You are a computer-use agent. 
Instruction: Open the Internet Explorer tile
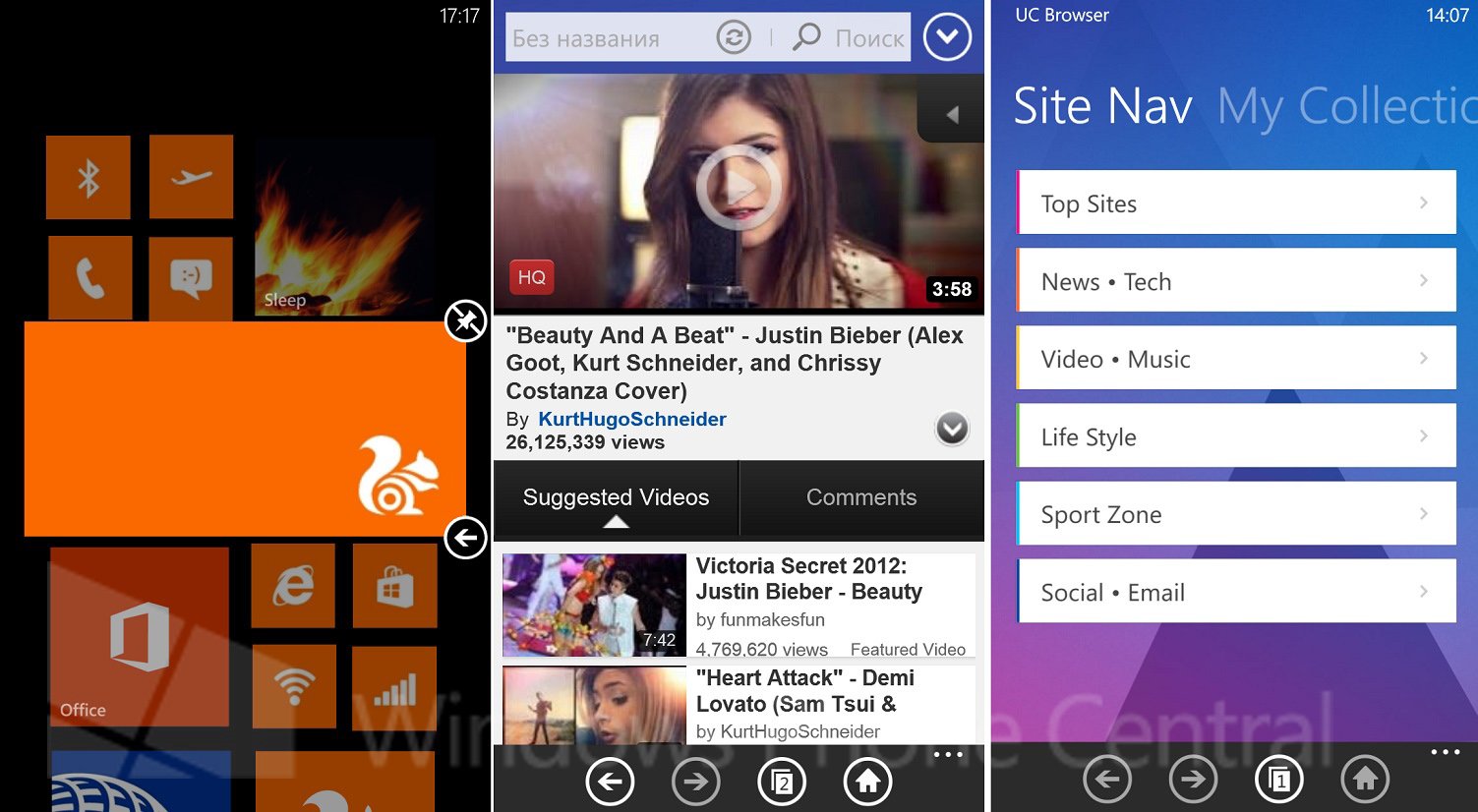293,587
